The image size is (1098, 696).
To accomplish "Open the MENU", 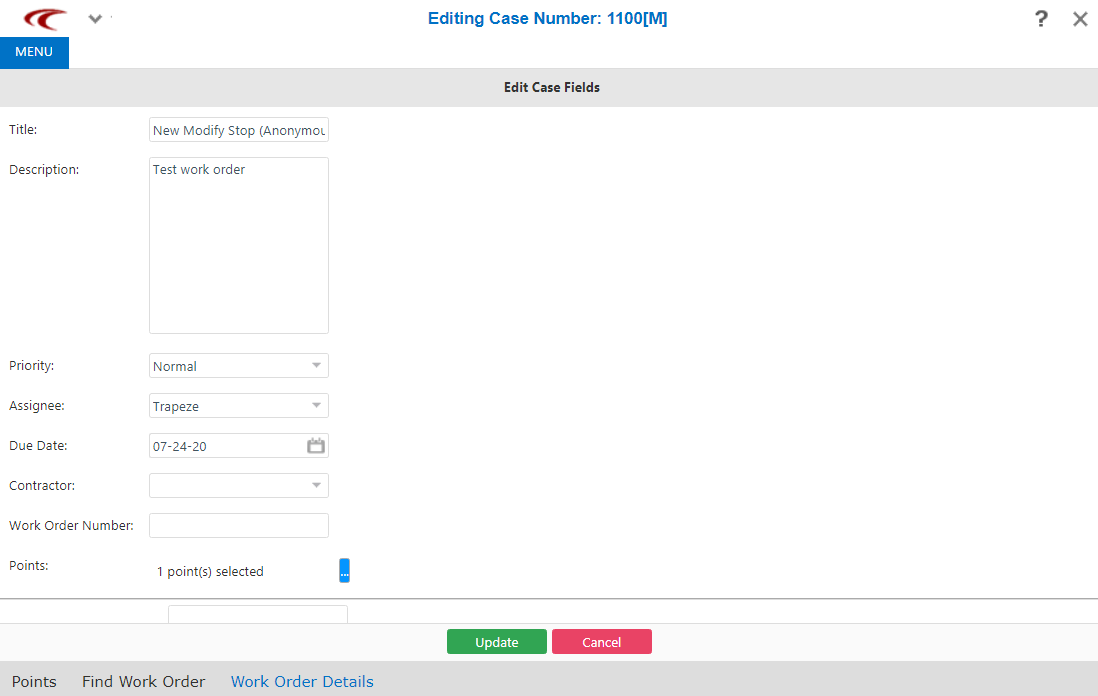I will point(34,52).
